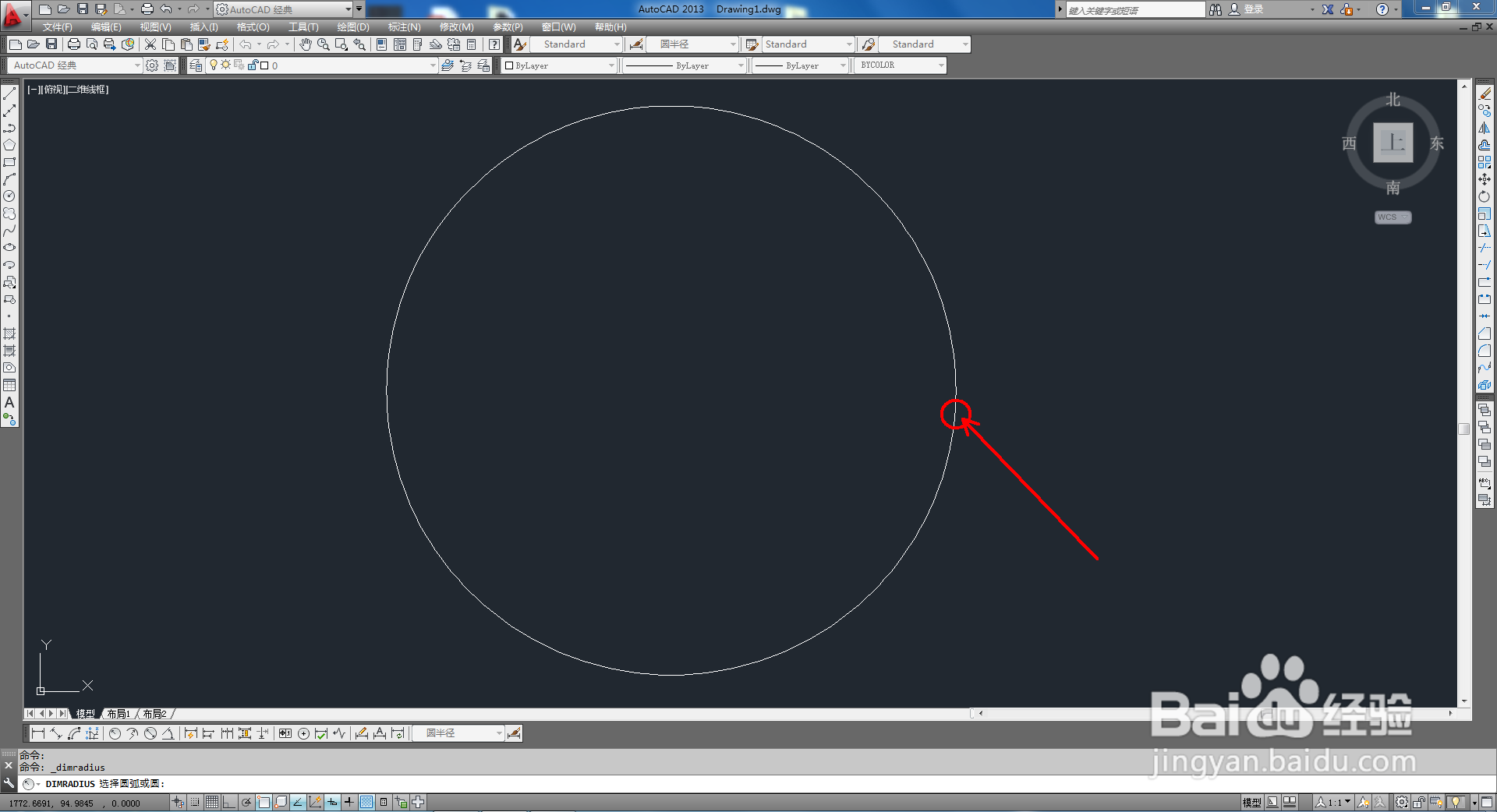Select the Rotate modify tool
1497x812 pixels.
coord(1485,196)
